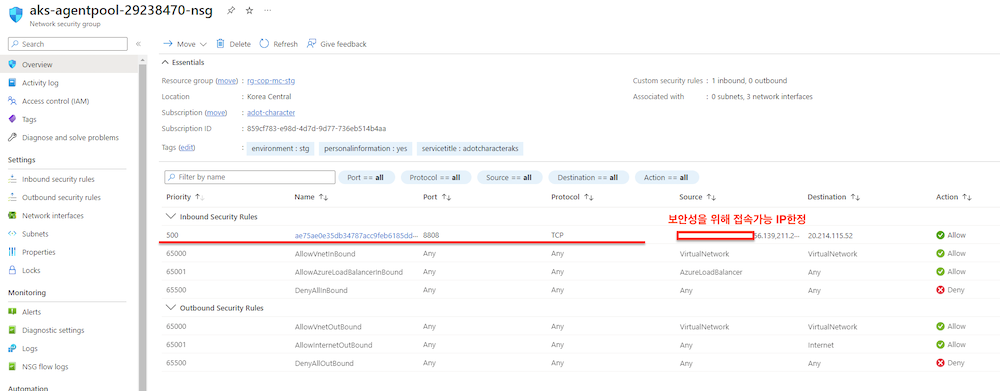Collapse the left sidebar with double chevron
Screen dimensions: 1000x391
(x=138, y=44)
